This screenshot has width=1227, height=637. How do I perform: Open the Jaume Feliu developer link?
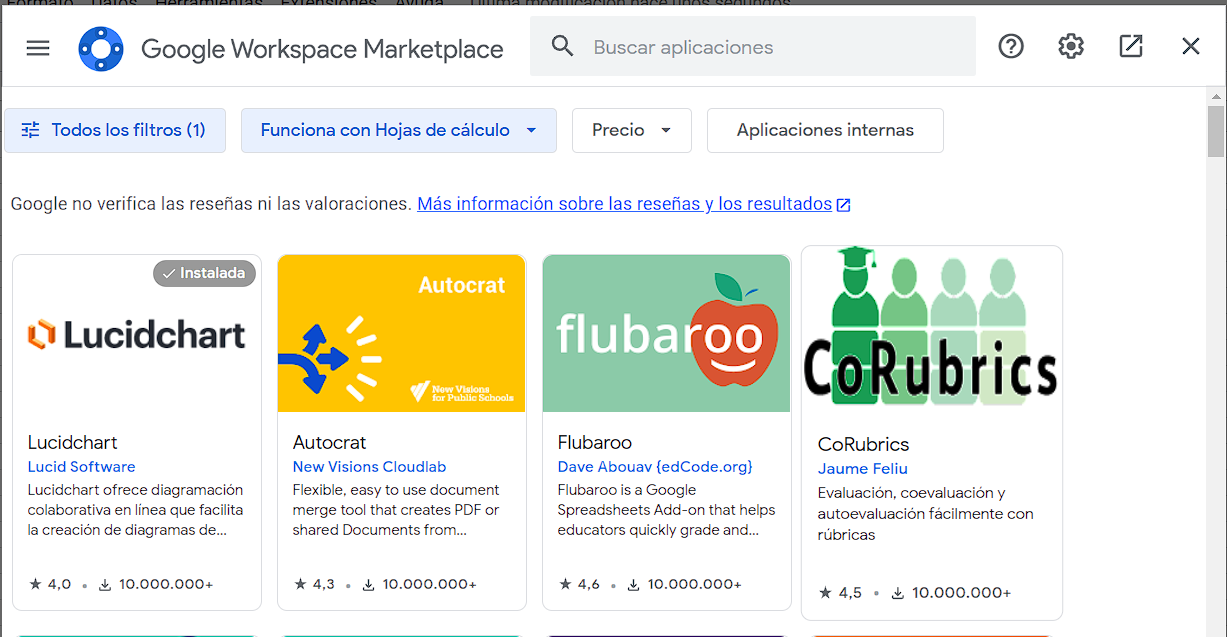[863, 469]
